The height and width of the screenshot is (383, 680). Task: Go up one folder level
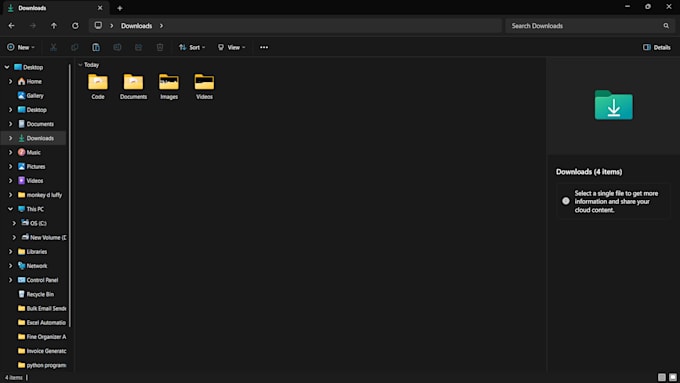[x=54, y=26]
